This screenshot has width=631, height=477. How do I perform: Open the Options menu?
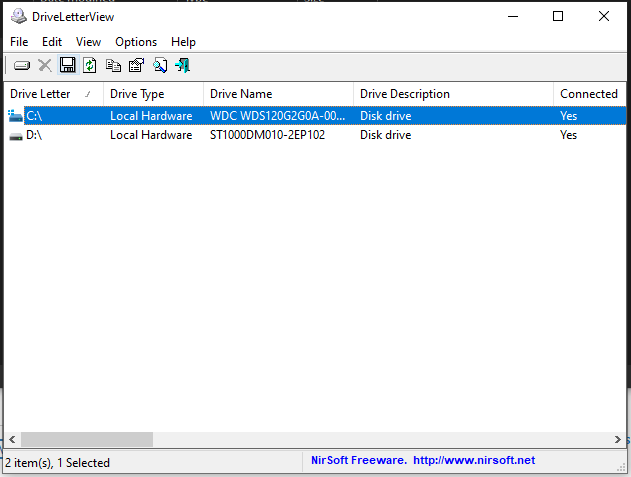(136, 42)
